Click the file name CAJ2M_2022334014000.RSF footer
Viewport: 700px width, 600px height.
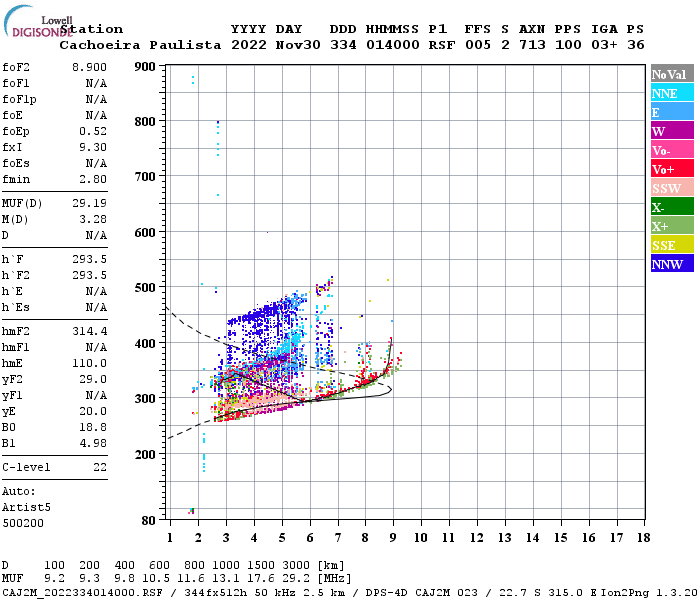pyautogui.click(x=82, y=592)
